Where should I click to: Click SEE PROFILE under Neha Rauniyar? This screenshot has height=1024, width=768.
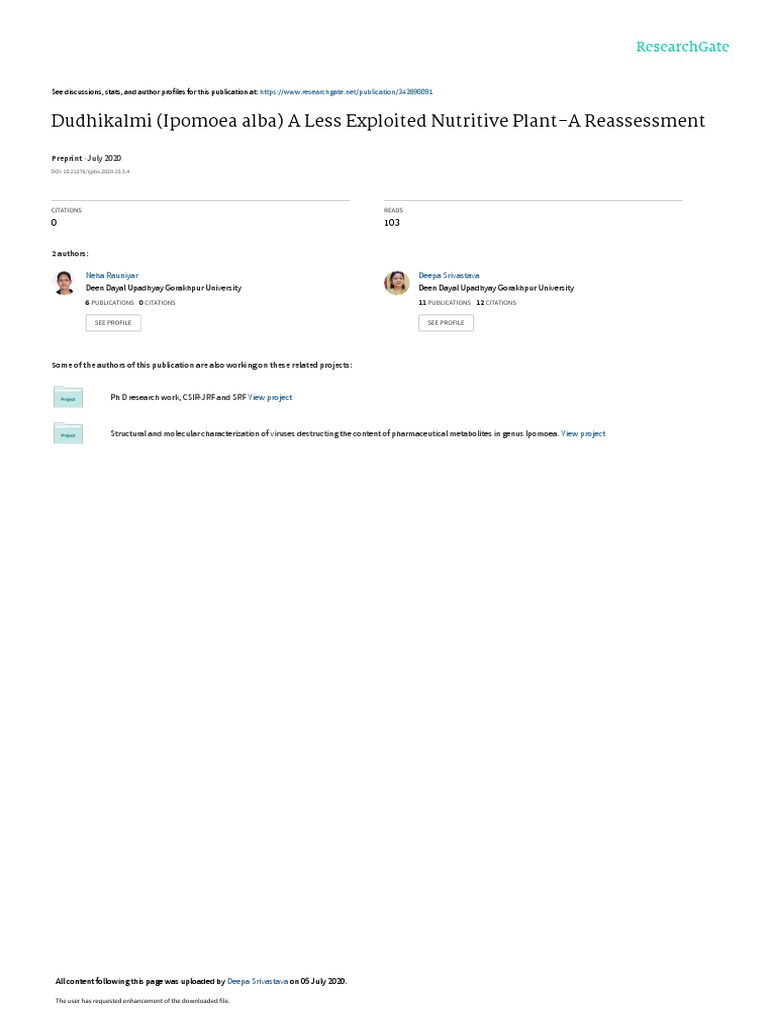(113, 323)
